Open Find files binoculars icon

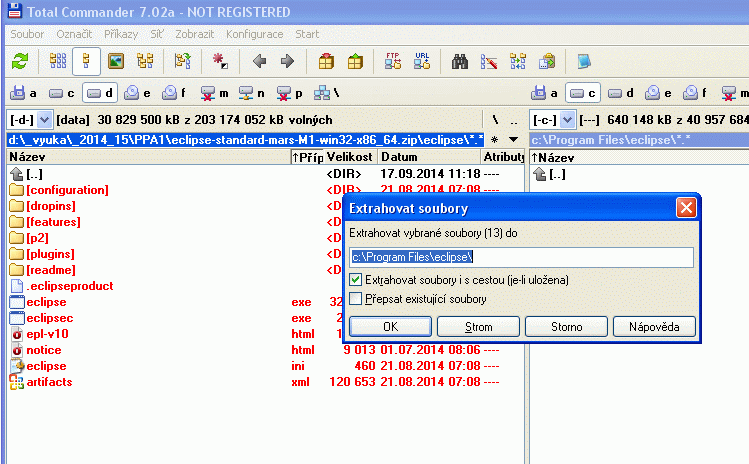coord(460,61)
